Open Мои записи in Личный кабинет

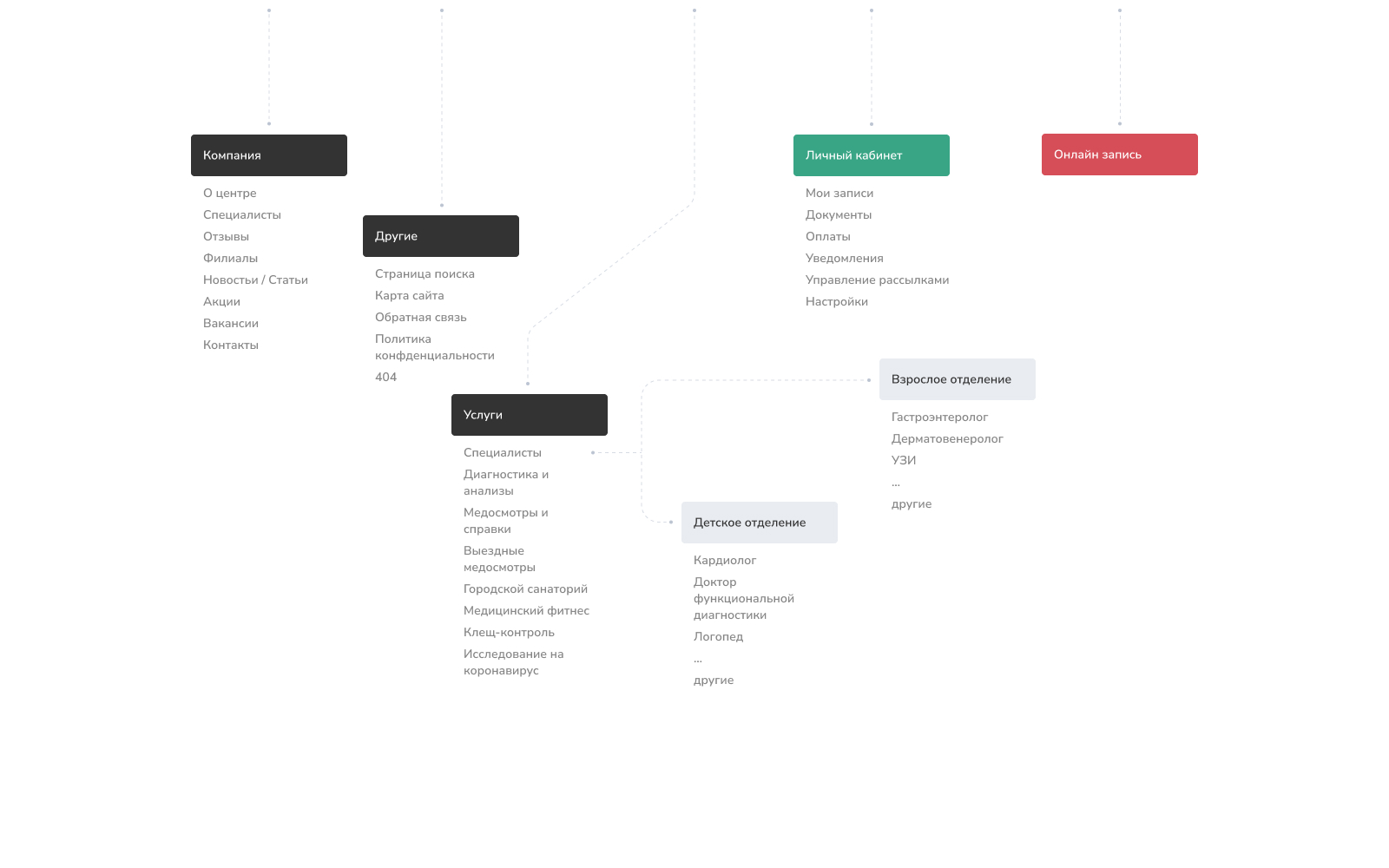tap(839, 194)
